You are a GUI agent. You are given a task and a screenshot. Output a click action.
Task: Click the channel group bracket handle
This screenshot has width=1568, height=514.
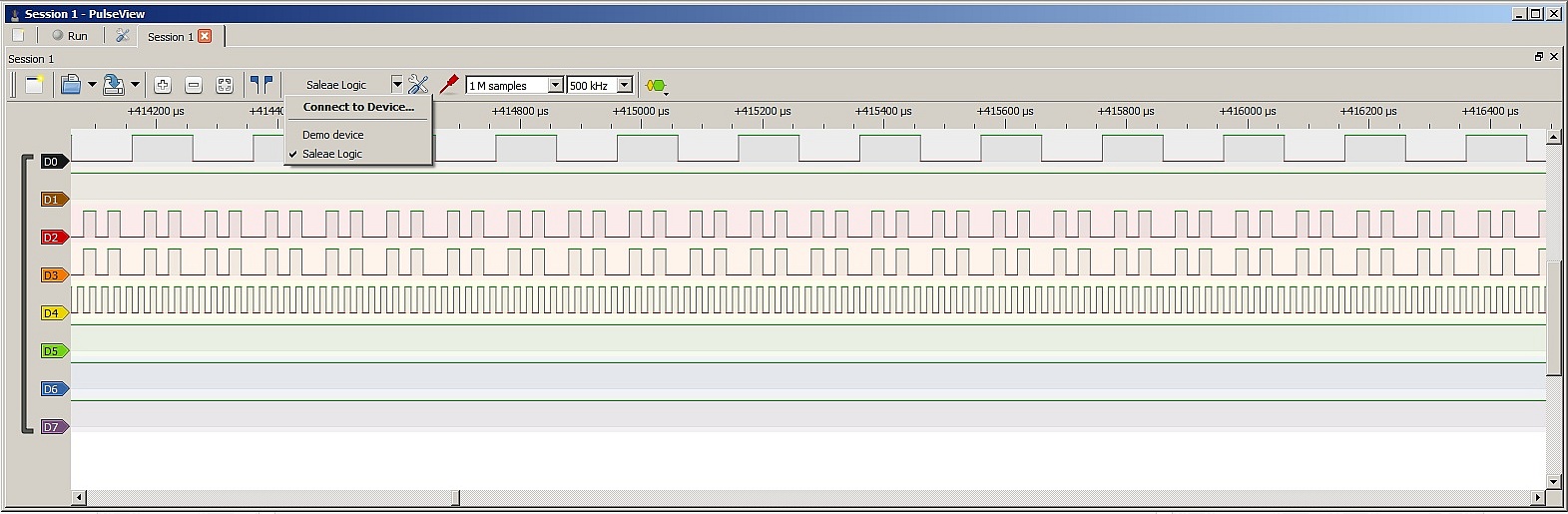pos(26,293)
